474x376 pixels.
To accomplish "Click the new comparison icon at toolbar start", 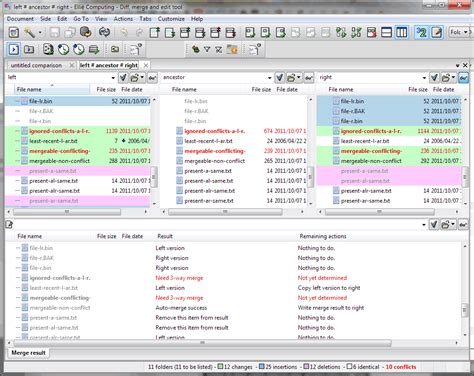I will (x=14, y=32).
